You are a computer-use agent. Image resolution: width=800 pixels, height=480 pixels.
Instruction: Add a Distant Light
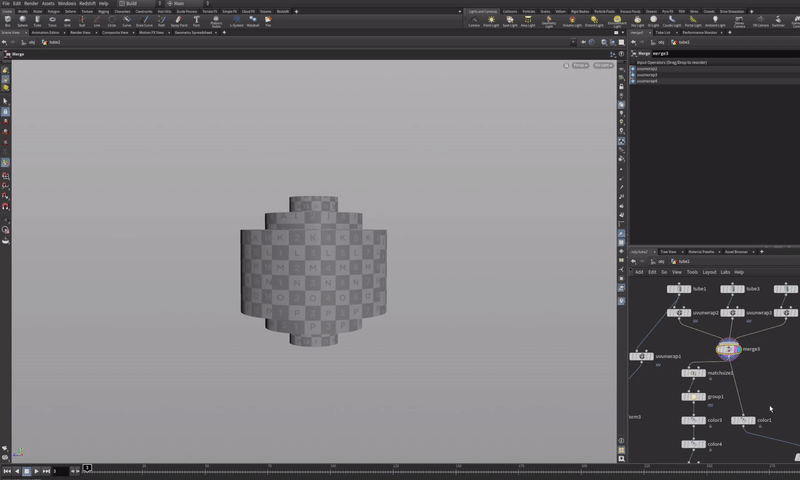click(x=594, y=21)
